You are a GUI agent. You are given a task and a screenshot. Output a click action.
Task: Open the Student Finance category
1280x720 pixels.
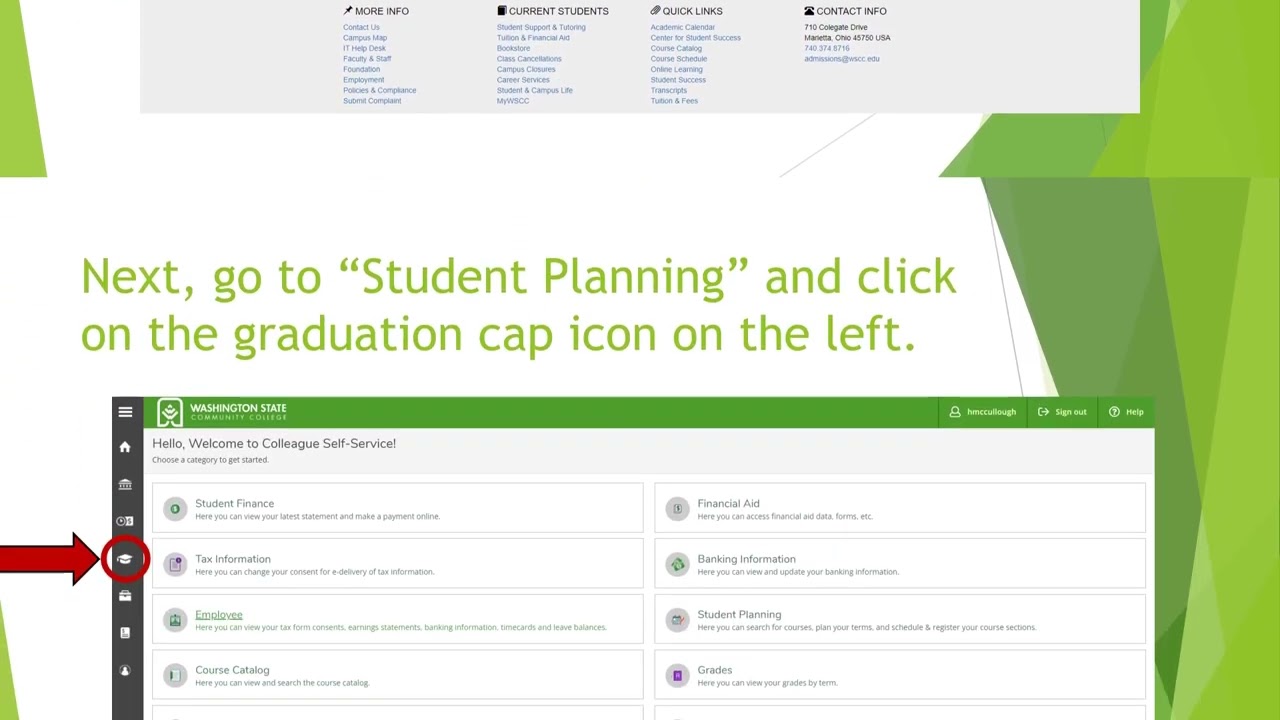tap(398, 508)
